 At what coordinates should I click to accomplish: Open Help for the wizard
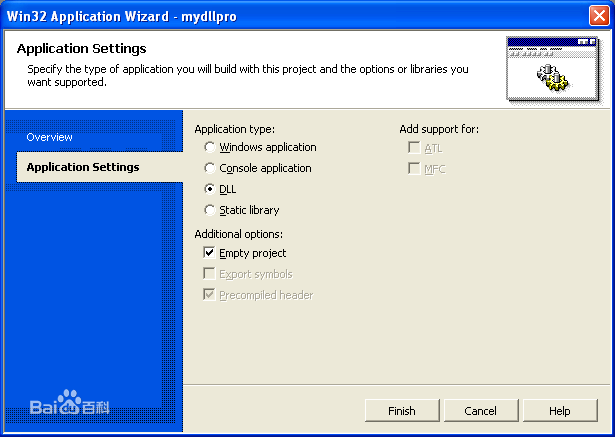(x=560, y=411)
